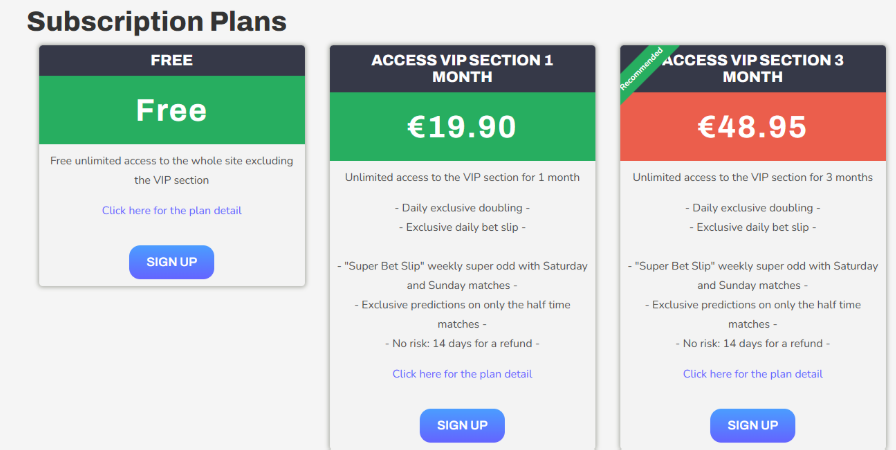The image size is (896, 450).
Task: Click 'No risk: 14 days' in the 3 month plan
Action: pyautogui.click(x=752, y=343)
